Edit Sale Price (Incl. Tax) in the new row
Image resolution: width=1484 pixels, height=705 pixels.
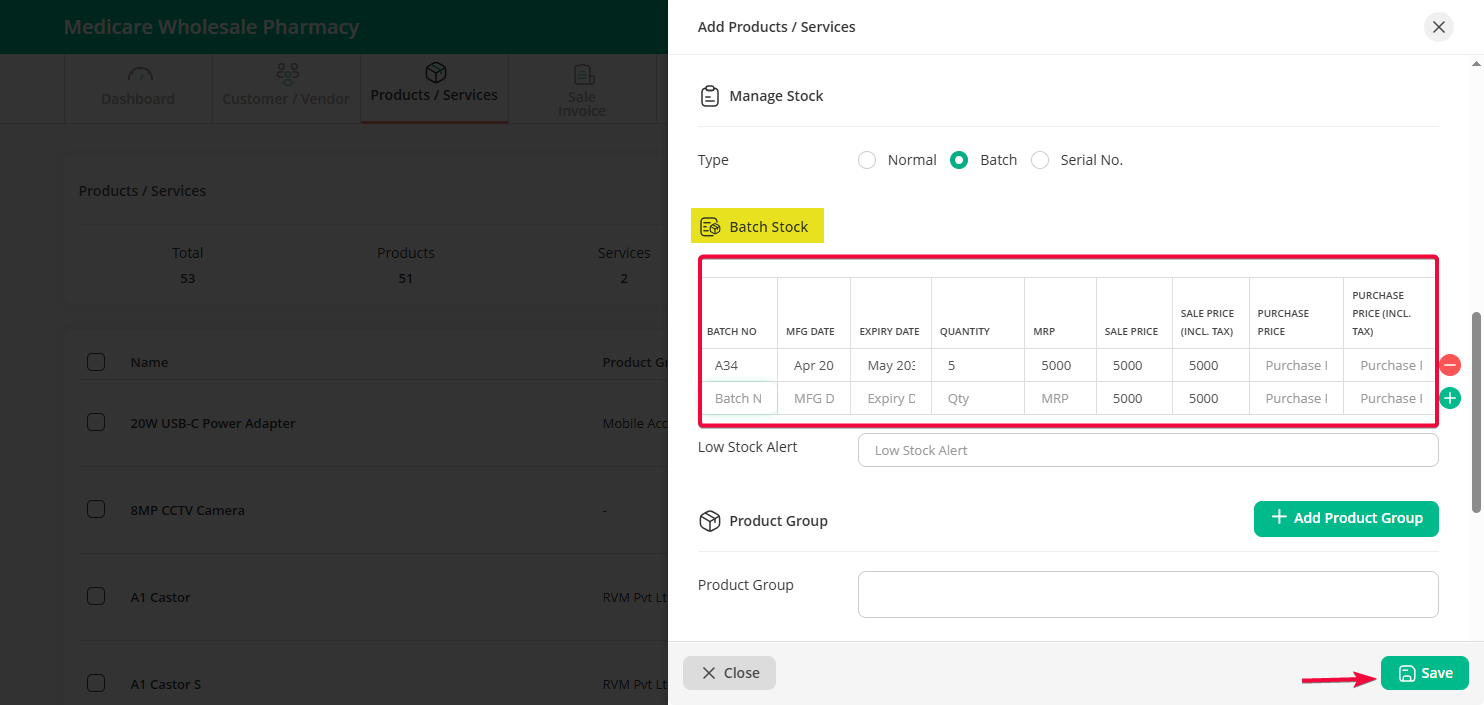click(1211, 398)
